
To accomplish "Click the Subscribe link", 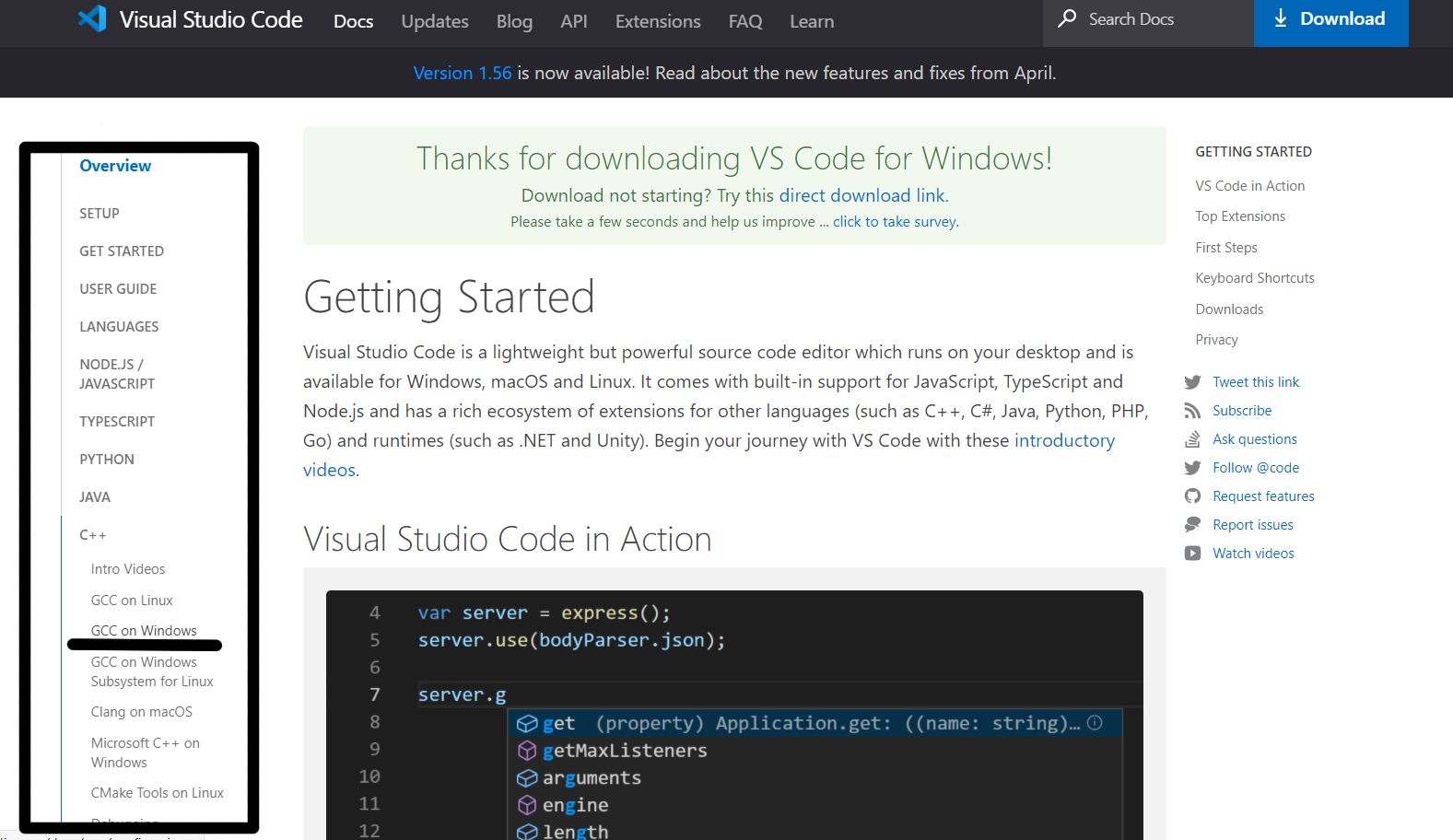I will click(1242, 411).
